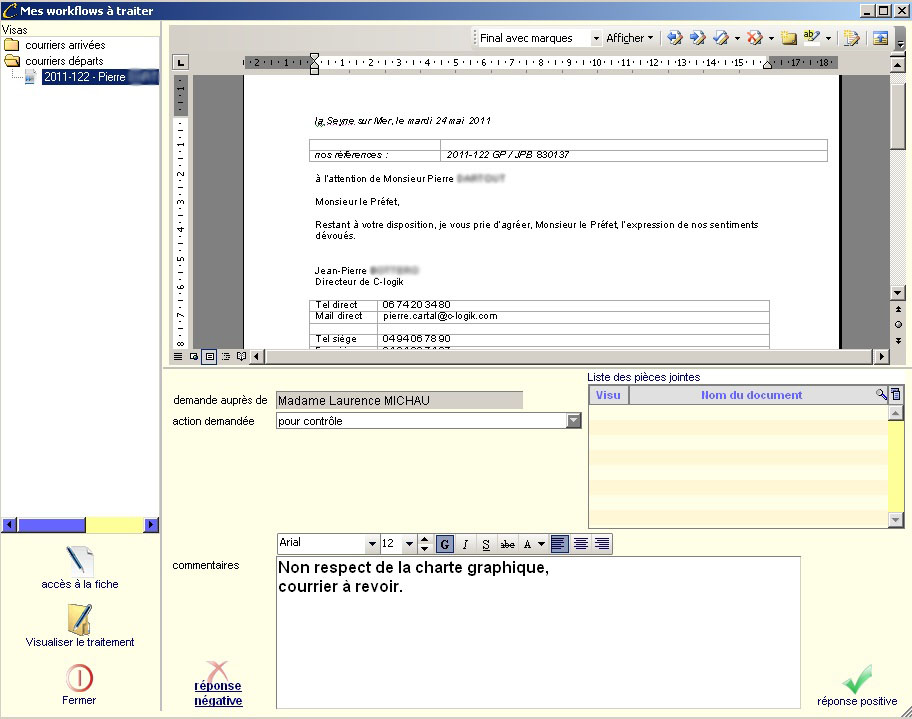The height and width of the screenshot is (719, 912).
Task: Click the accept change icon
Action: tap(720, 38)
